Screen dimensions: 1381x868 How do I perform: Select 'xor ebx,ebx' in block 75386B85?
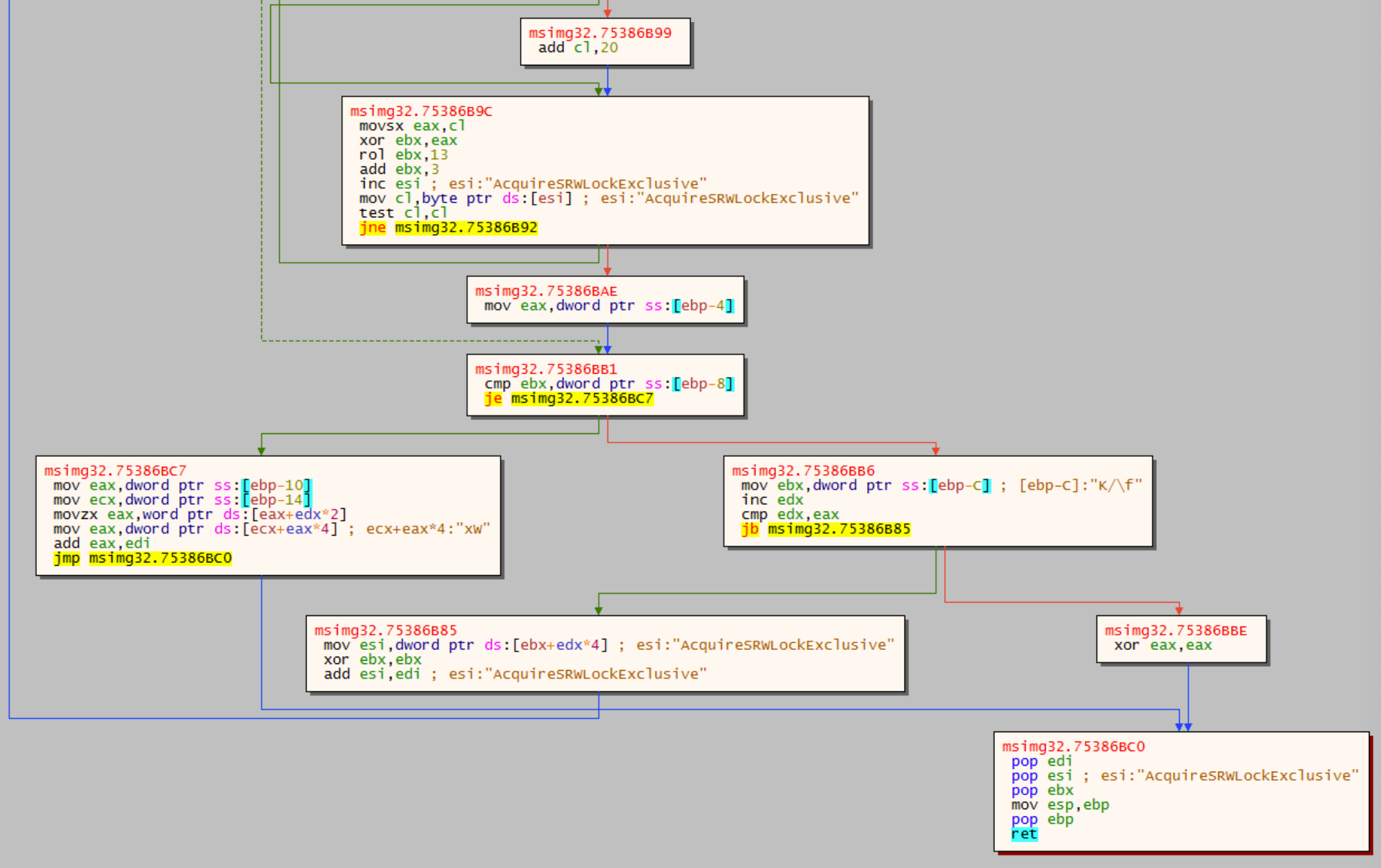[x=372, y=660]
